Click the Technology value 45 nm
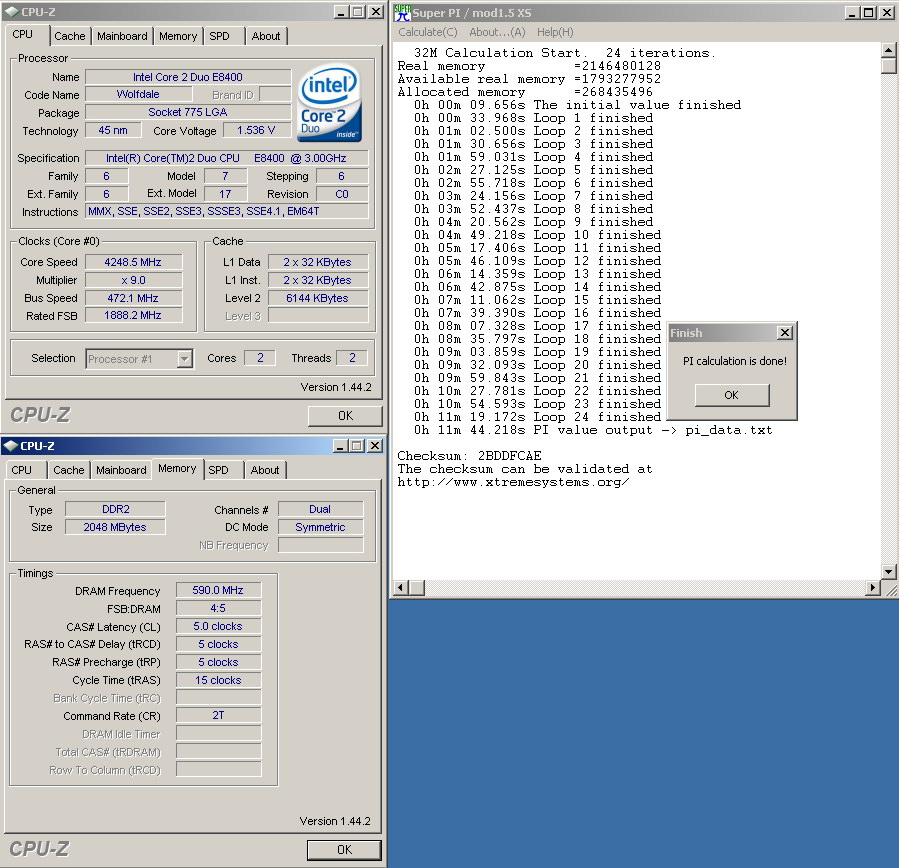Viewport: 899px width, 868px height. [x=113, y=130]
